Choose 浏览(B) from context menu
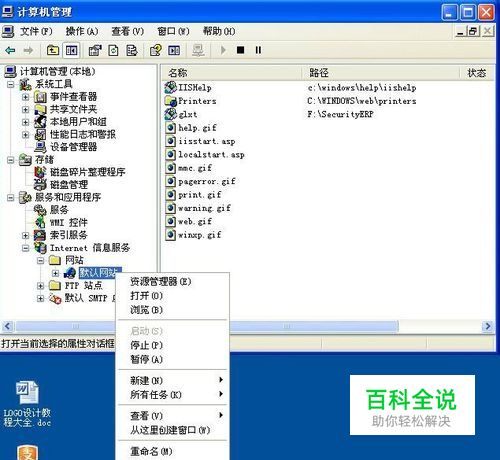This screenshot has height=460, width=500. coord(172,310)
